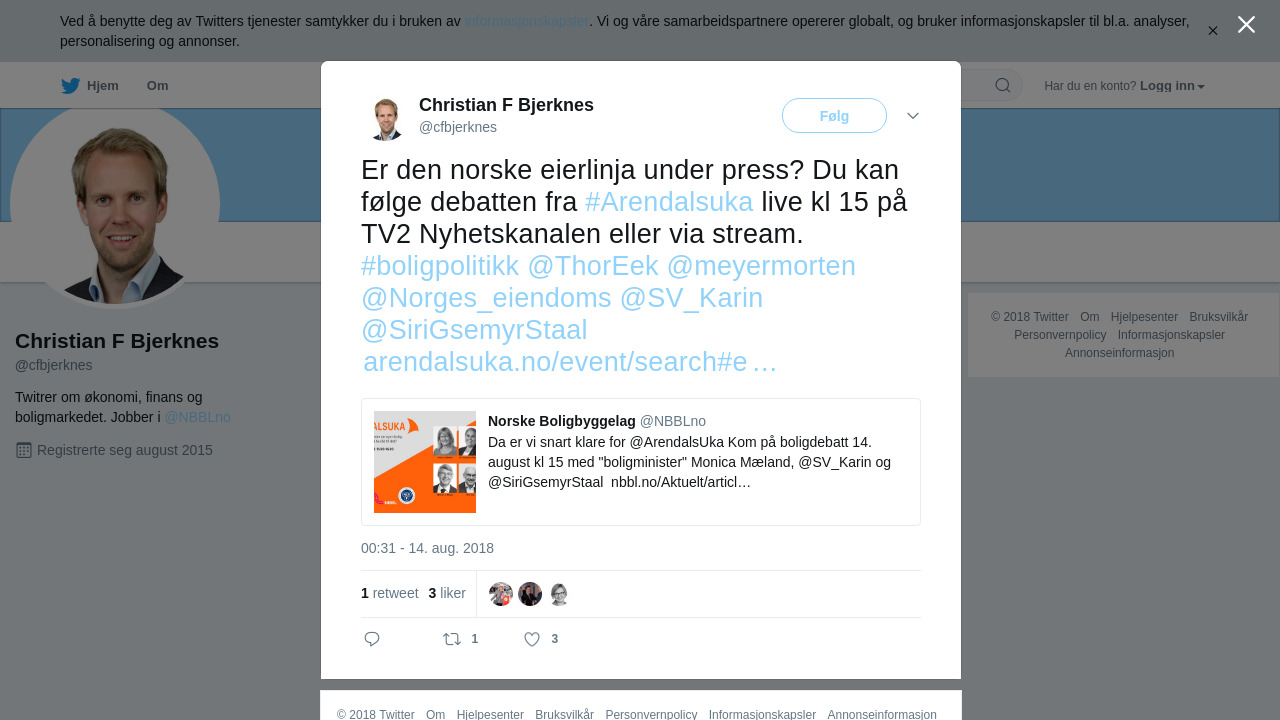Open third liker's avatar with glasses

pos(559,594)
